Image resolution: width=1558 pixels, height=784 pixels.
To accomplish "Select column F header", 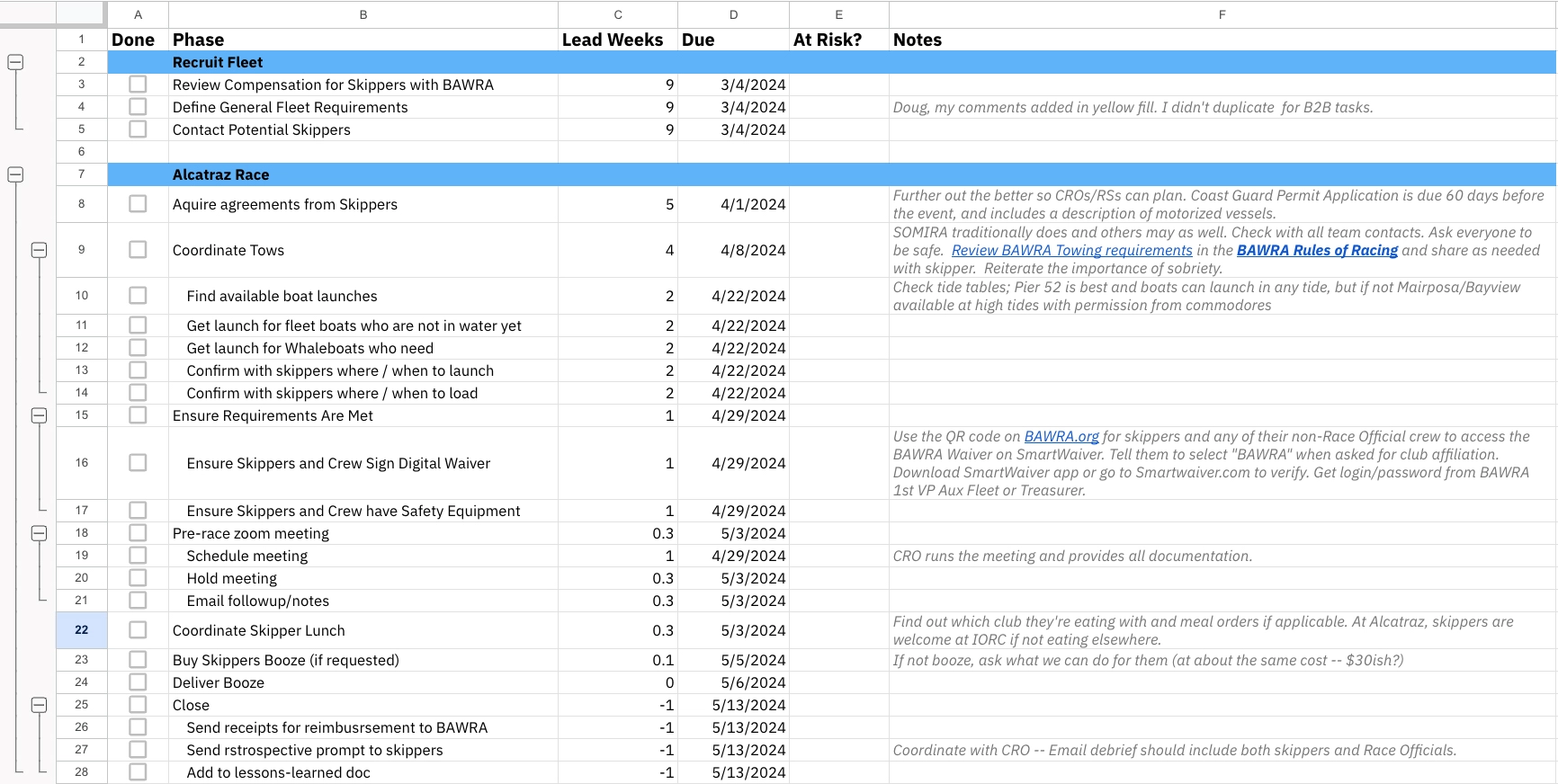I will 1222,14.
